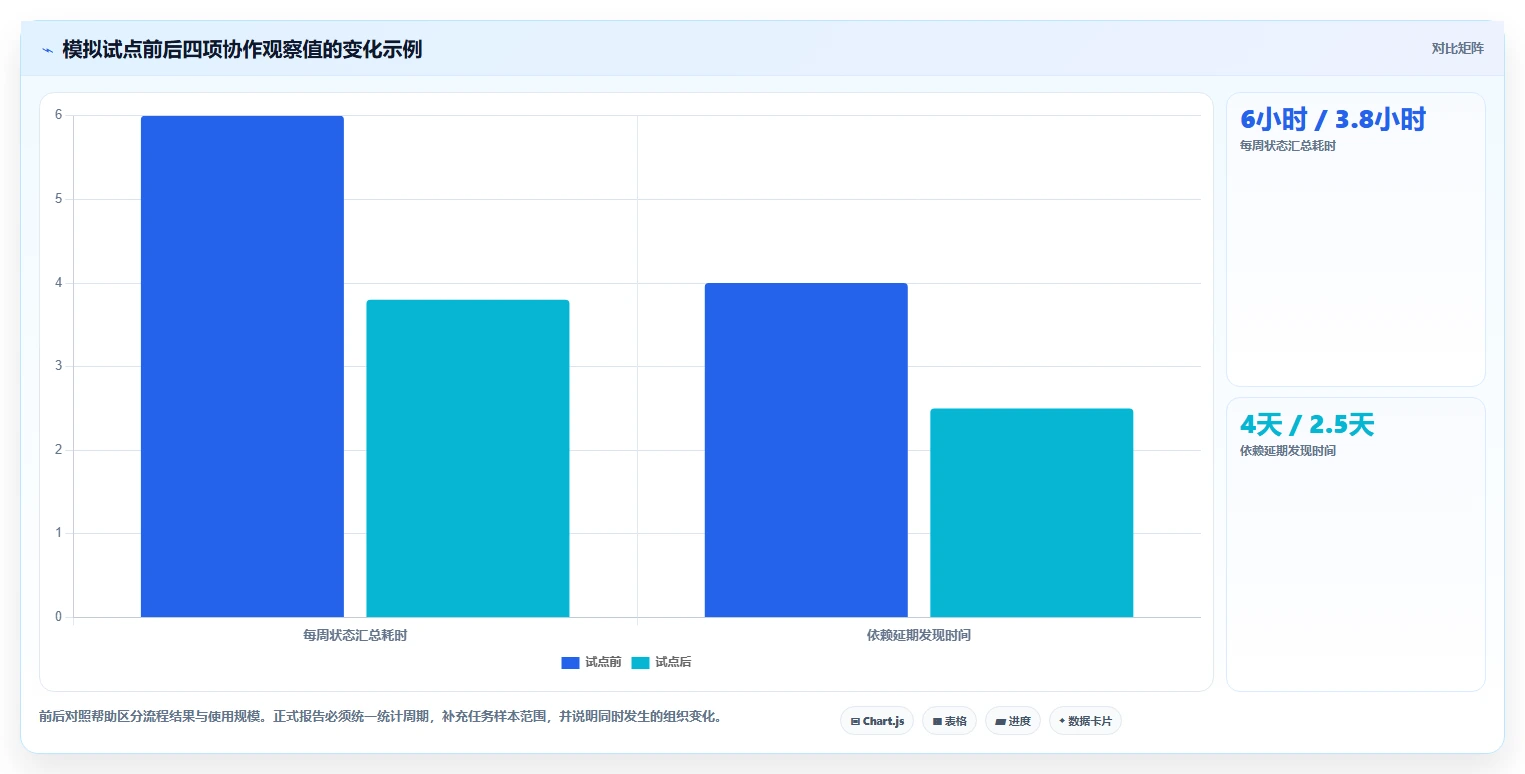Screen dimensions: 1525x774
Task: Toggle the 试点前 legend item
Action: [x=592, y=662]
